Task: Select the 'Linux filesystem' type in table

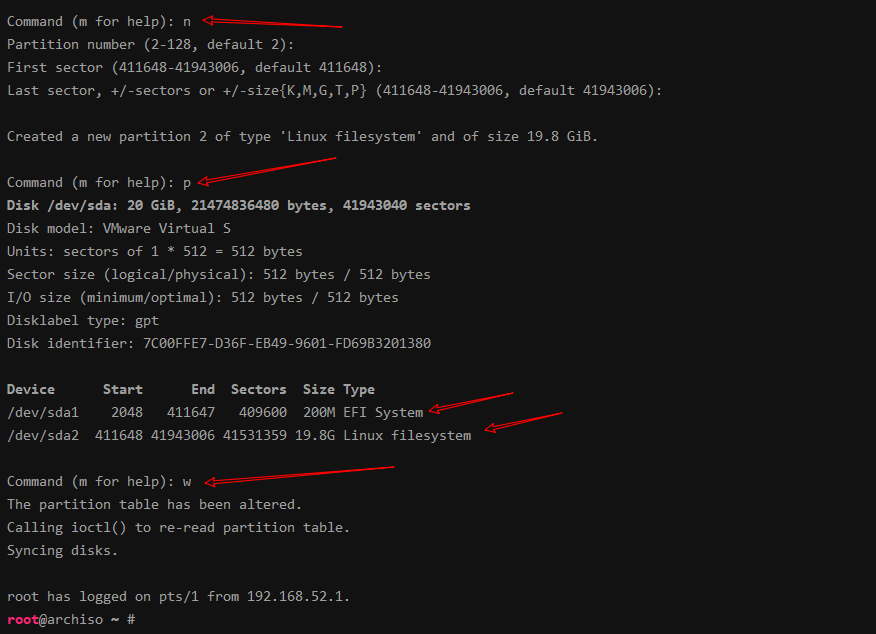Action: tap(407, 436)
